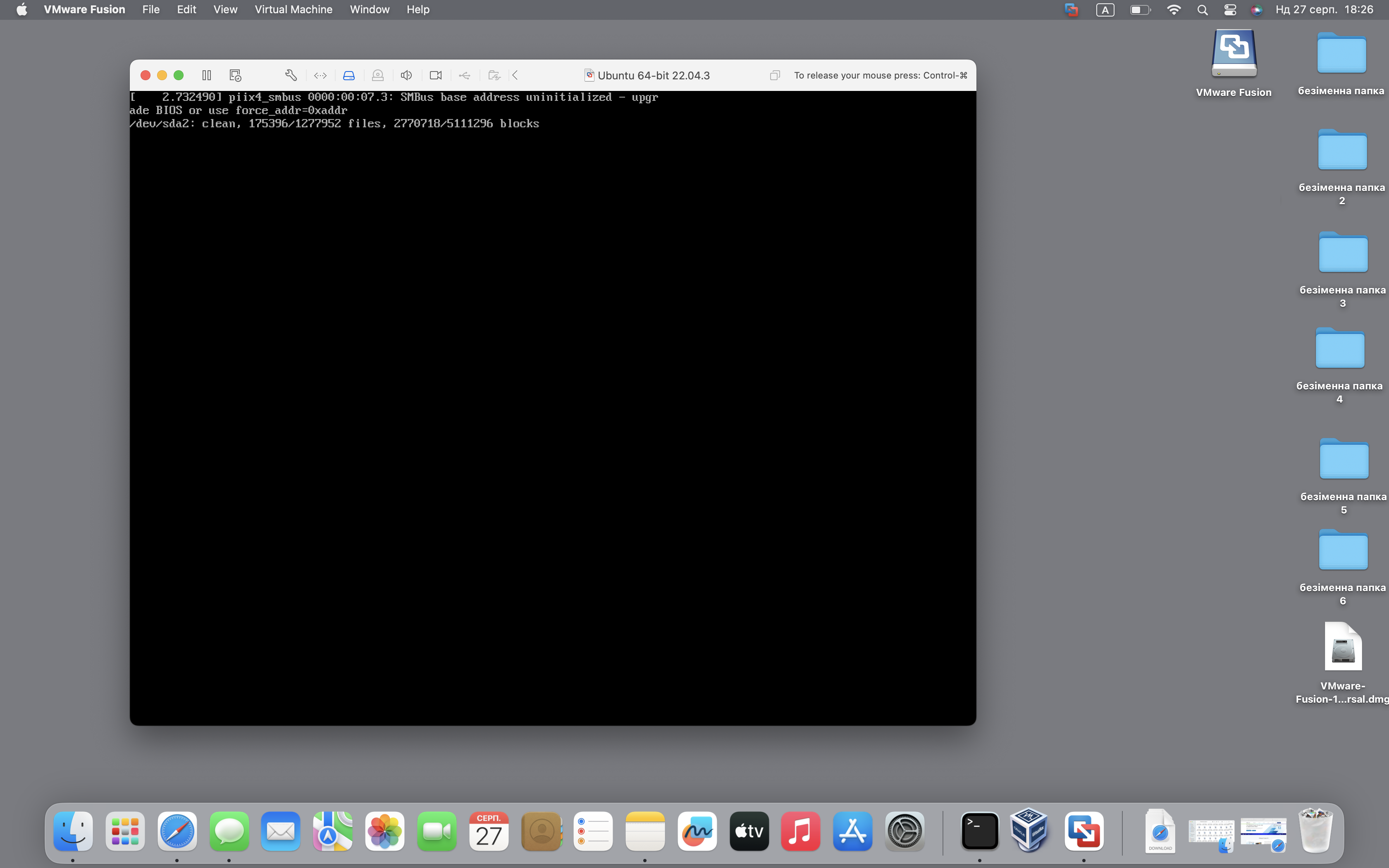
Task: Open App Store from the dock
Action: (853, 831)
